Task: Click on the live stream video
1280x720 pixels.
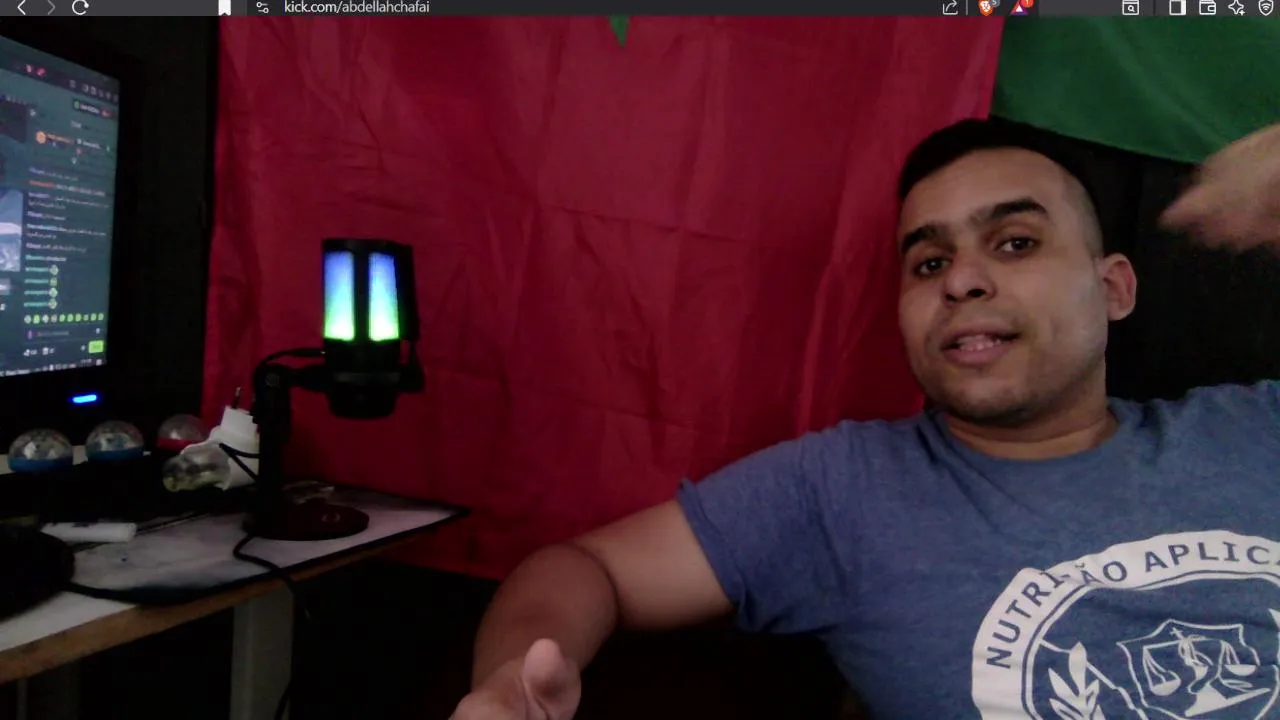Action: click(640, 368)
